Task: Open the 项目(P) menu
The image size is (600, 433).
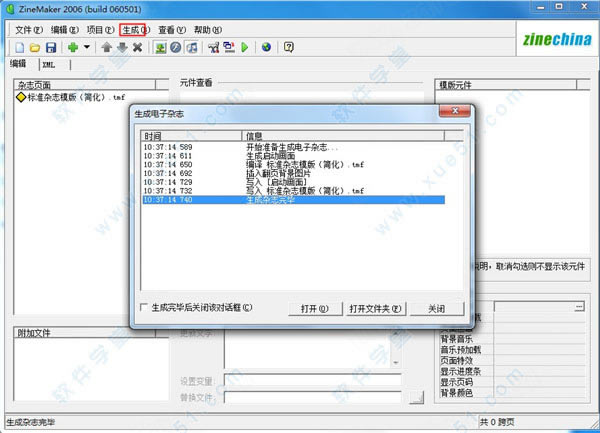Action: click(100, 30)
